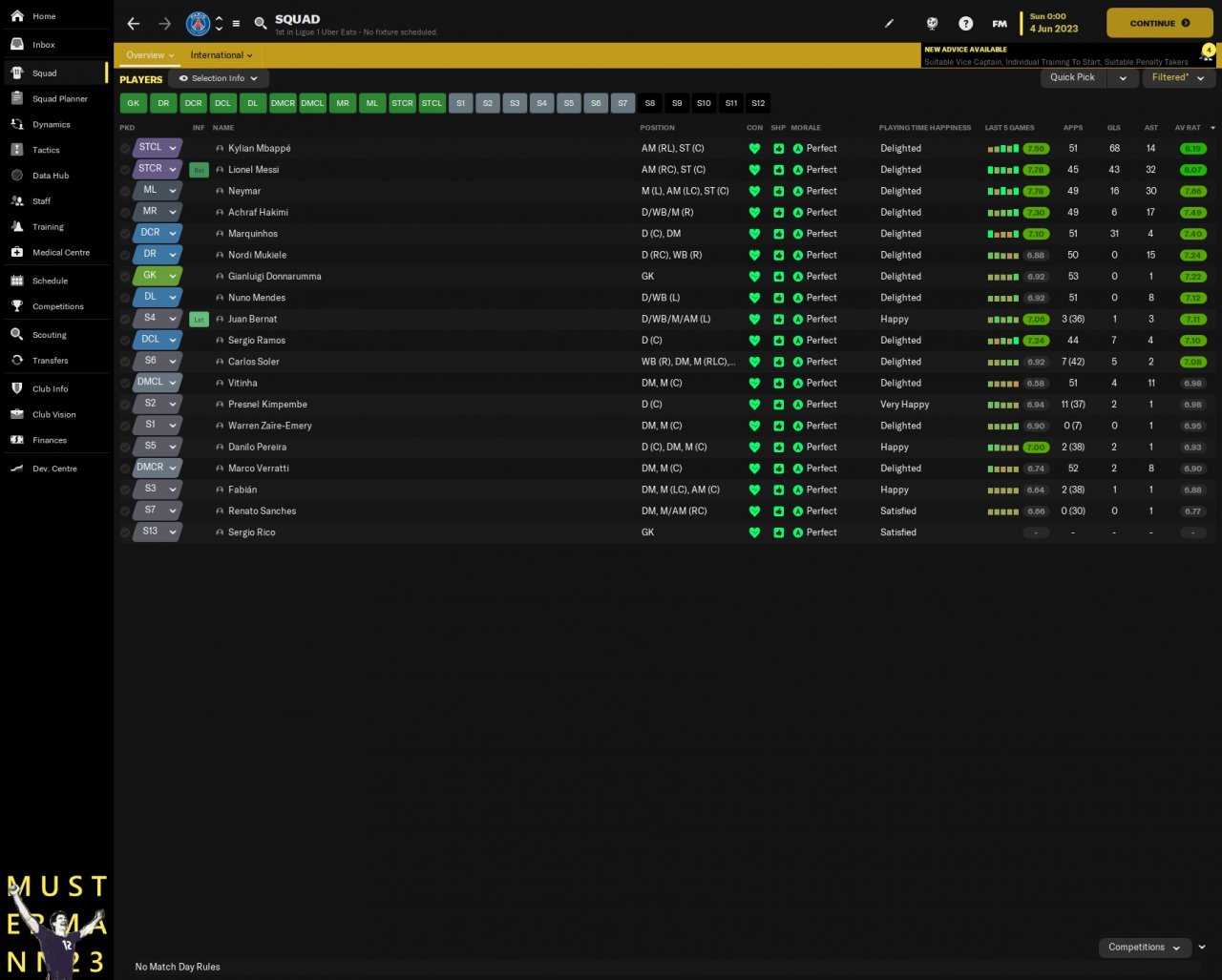Open the help question mark icon
The height and width of the screenshot is (980, 1222).
[x=965, y=24]
